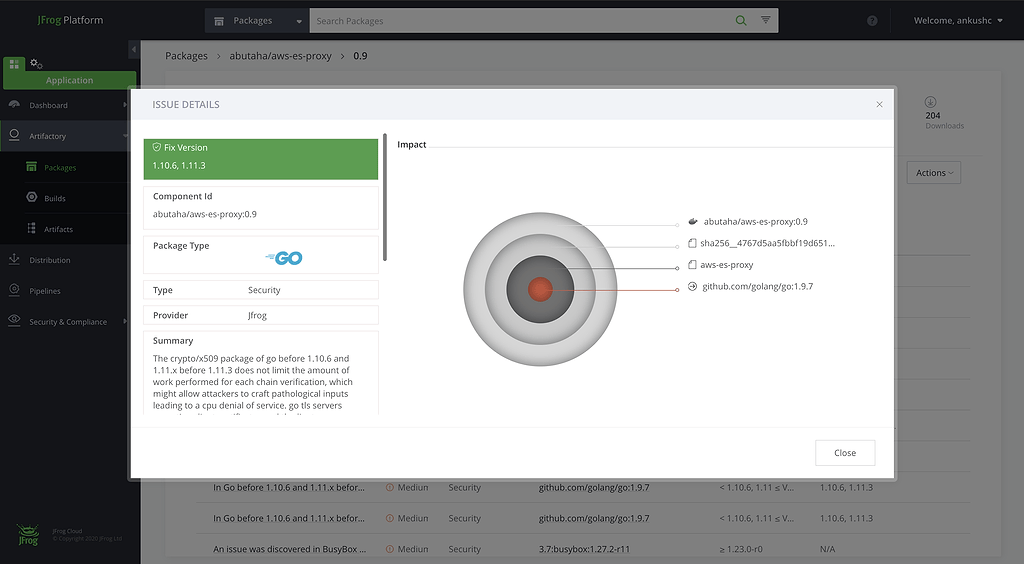Focus the Search Packages input field
Image resolution: width=1024 pixels, height=564 pixels.
tap(520, 21)
